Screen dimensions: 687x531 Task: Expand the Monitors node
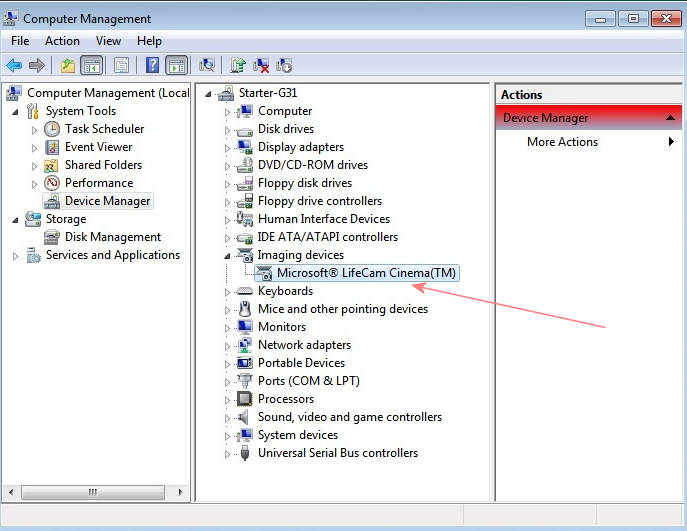pos(227,328)
